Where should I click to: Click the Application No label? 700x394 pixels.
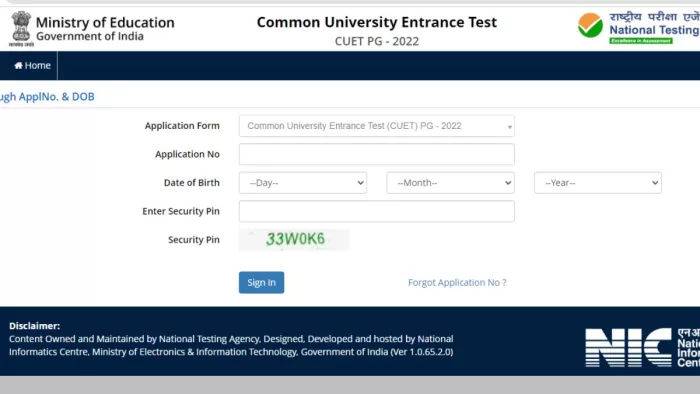click(x=187, y=154)
